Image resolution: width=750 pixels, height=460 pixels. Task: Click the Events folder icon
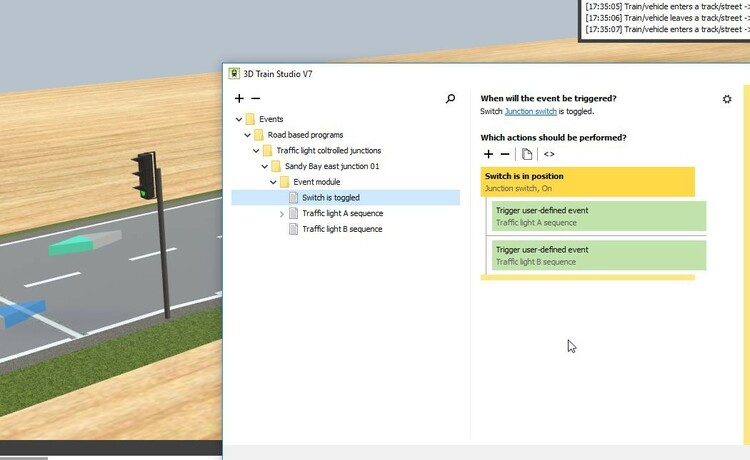pos(250,119)
